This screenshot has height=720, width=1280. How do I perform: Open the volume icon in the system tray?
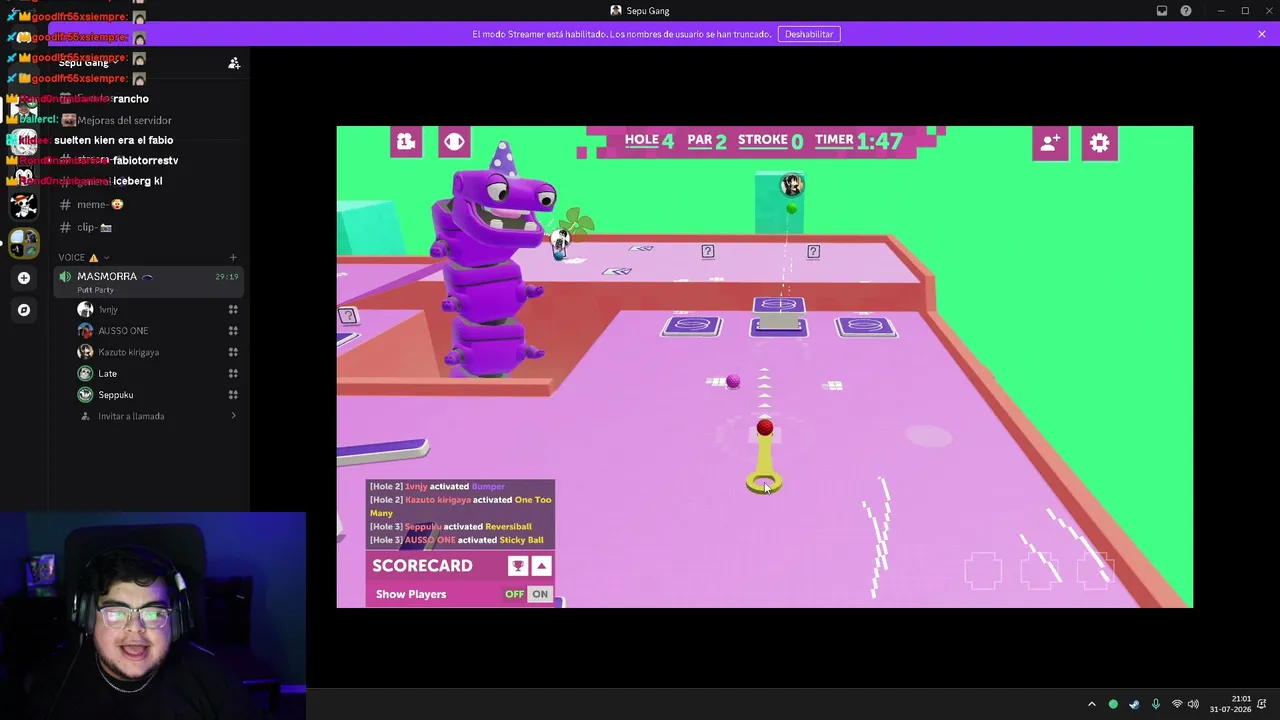click(x=1194, y=704)
